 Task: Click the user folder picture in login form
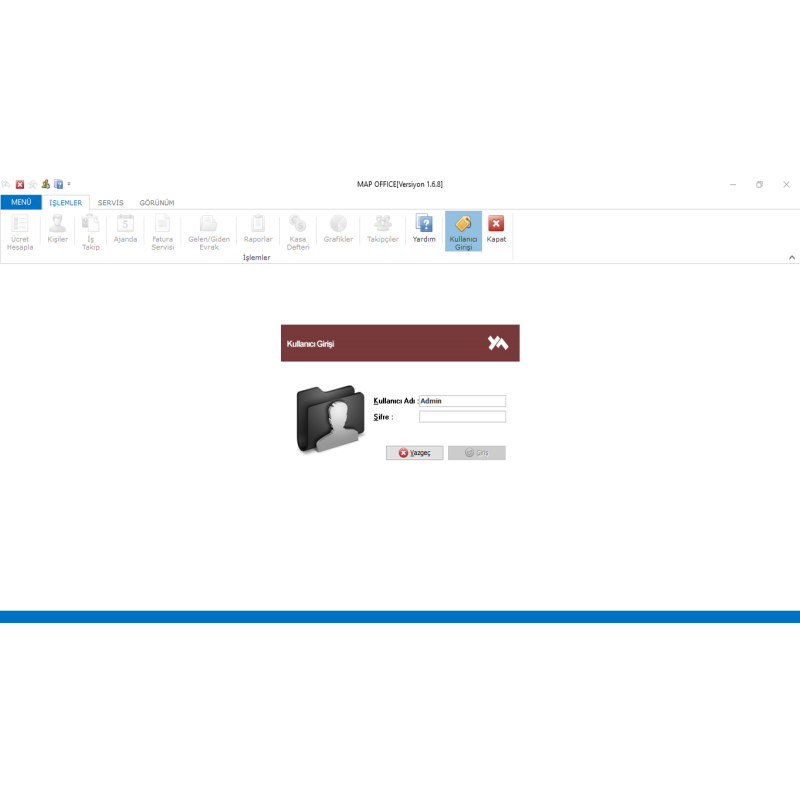coord(331,419)
